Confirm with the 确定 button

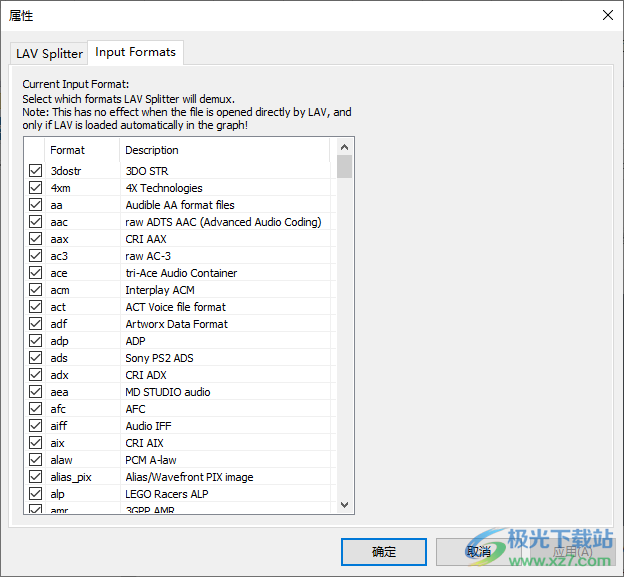(x=384, y=552)
